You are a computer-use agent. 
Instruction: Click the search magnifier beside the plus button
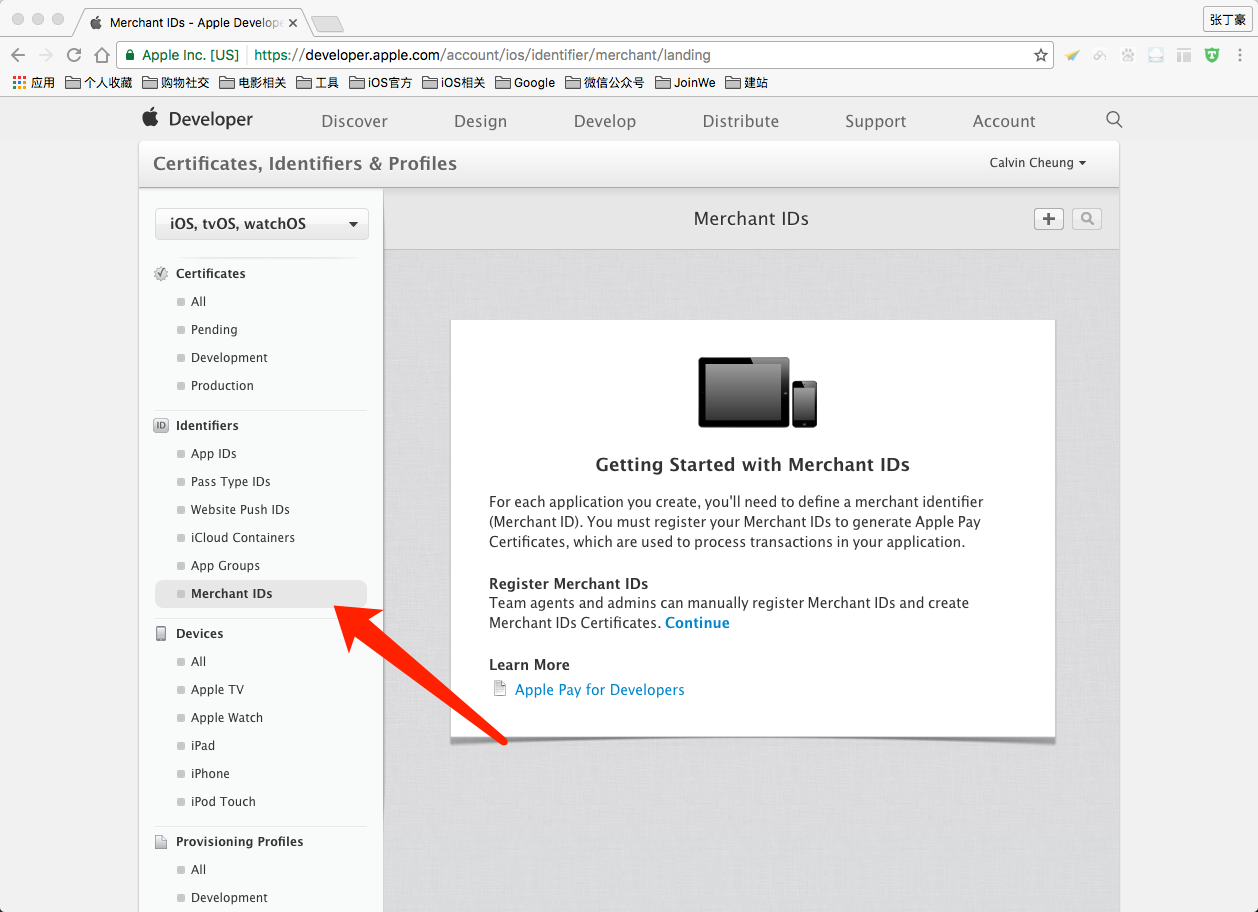click(1087, 219)
